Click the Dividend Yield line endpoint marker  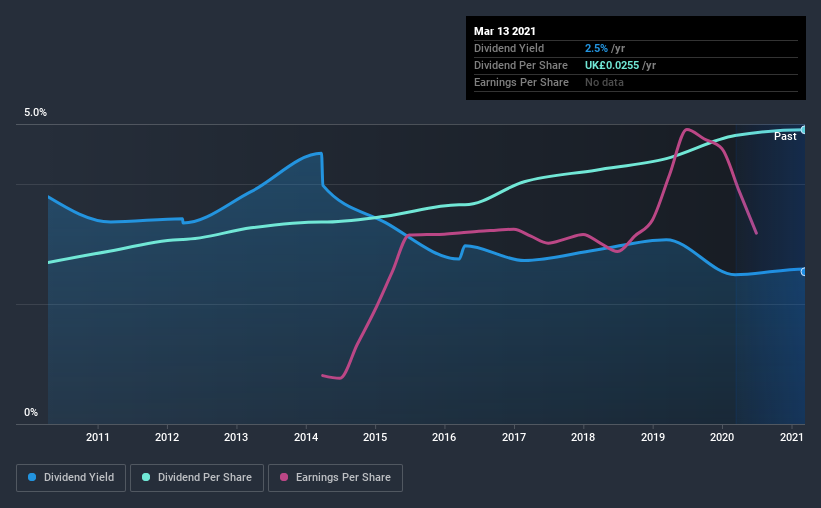pyautogui.click(x=804, y=271)
